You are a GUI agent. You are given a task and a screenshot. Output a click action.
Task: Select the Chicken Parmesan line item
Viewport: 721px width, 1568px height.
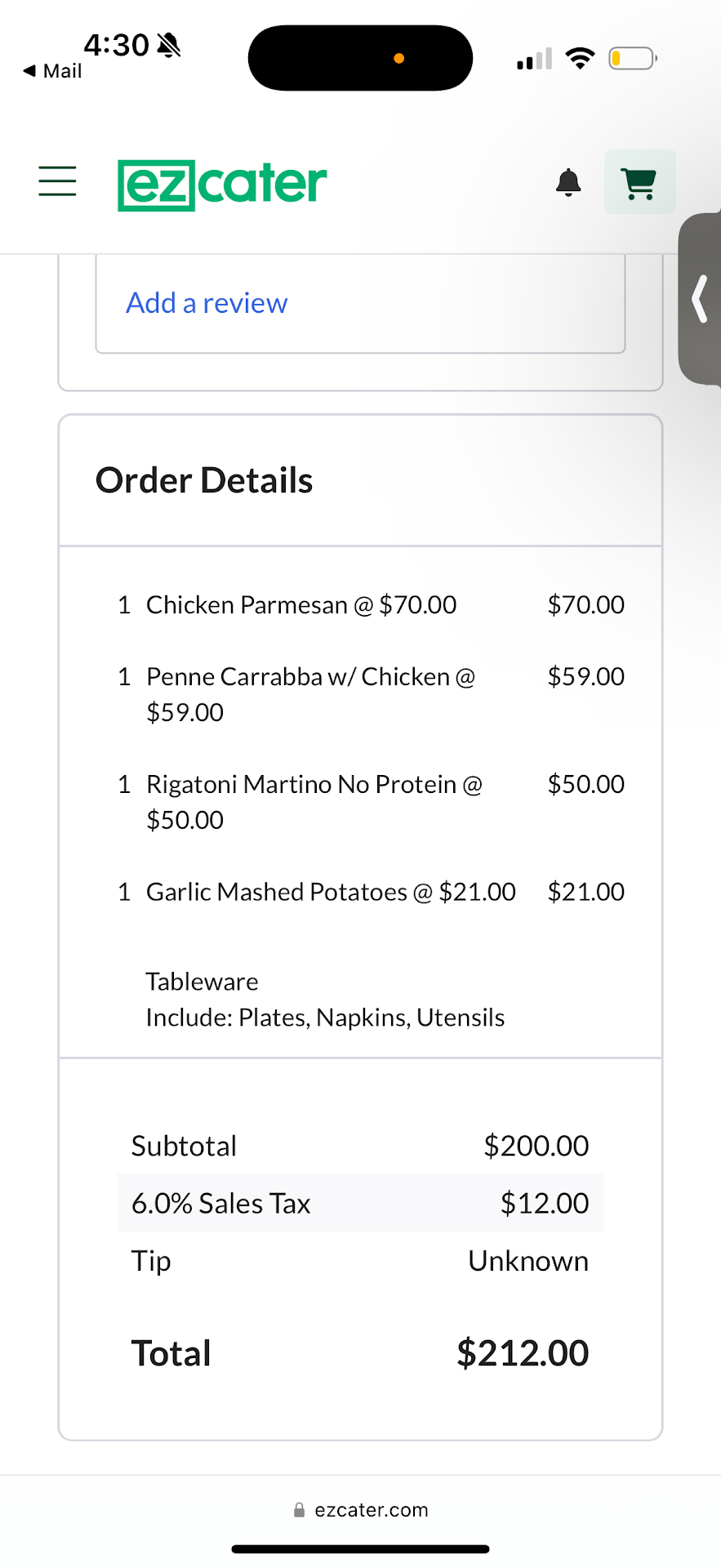pos(301,605)
